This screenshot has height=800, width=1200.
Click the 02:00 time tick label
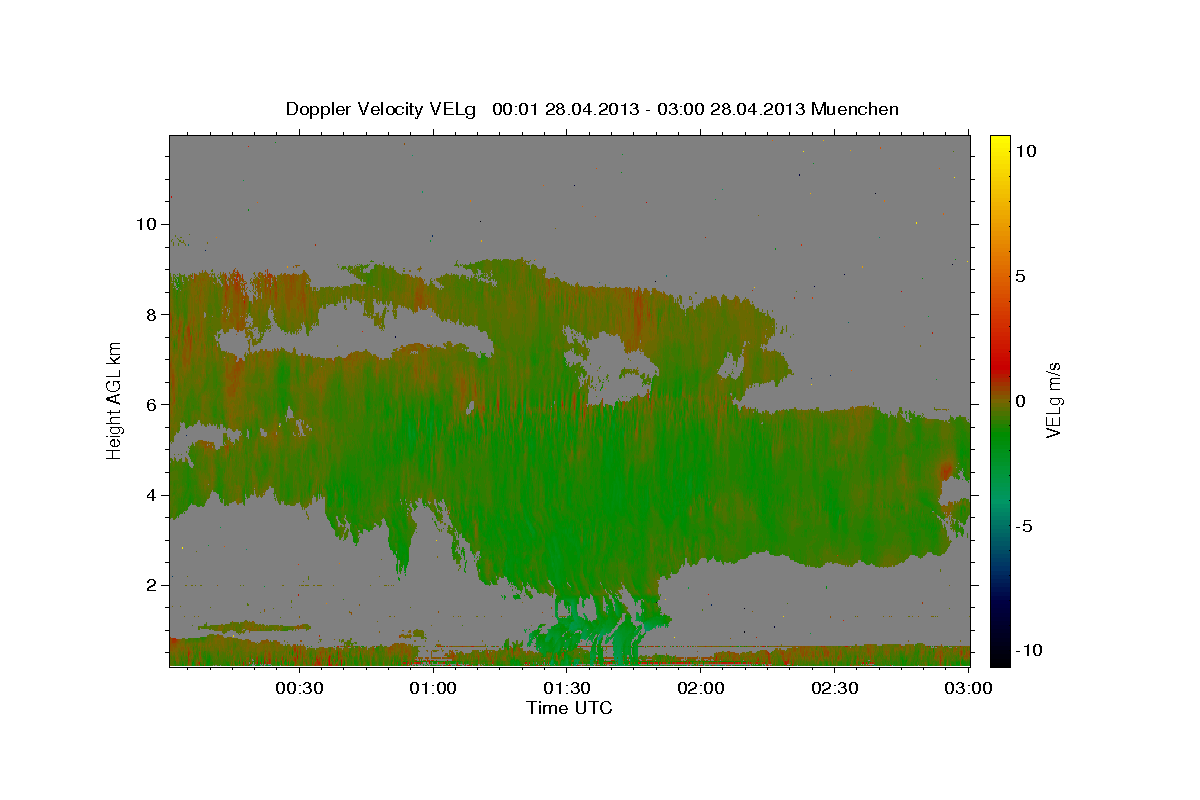[701, 688]
